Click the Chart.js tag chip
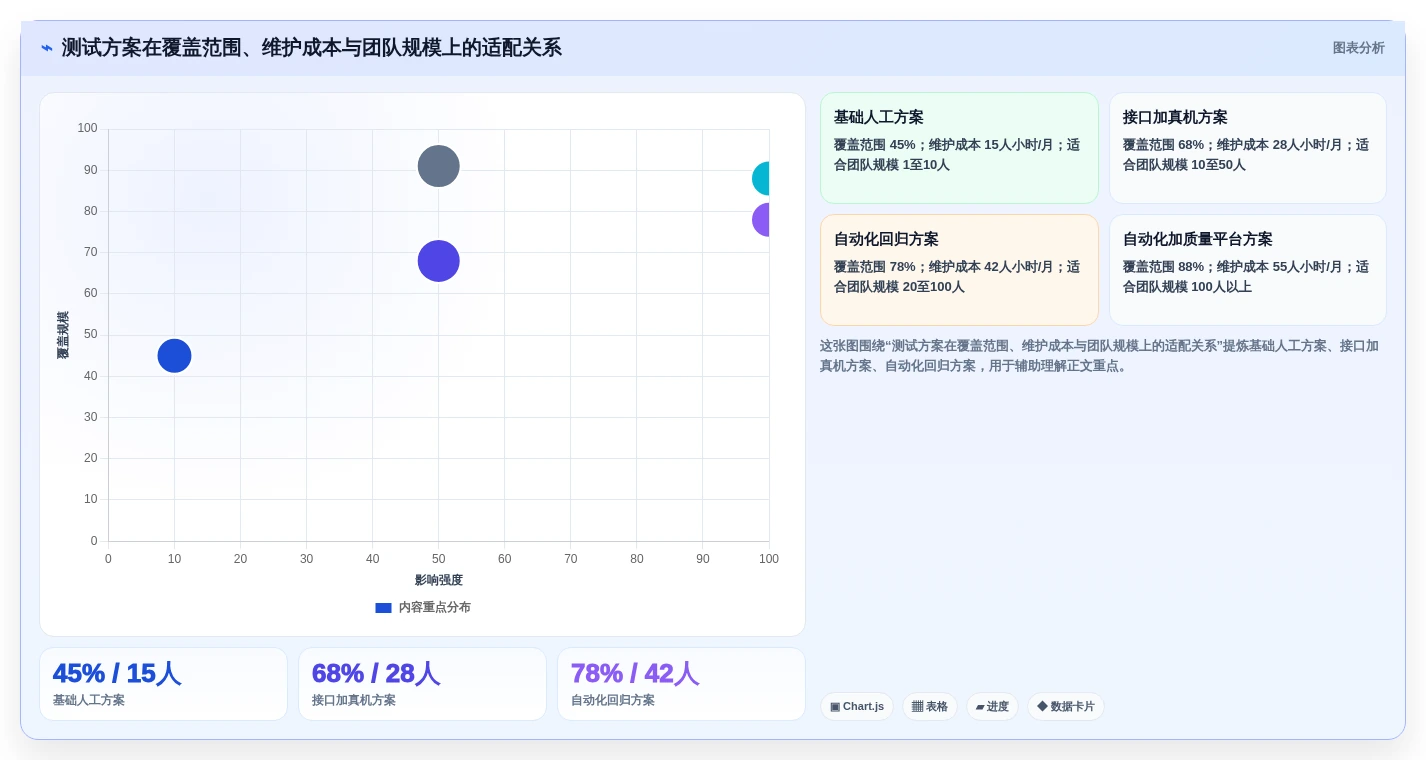The image size is (1426, 760). pos(857,707)
